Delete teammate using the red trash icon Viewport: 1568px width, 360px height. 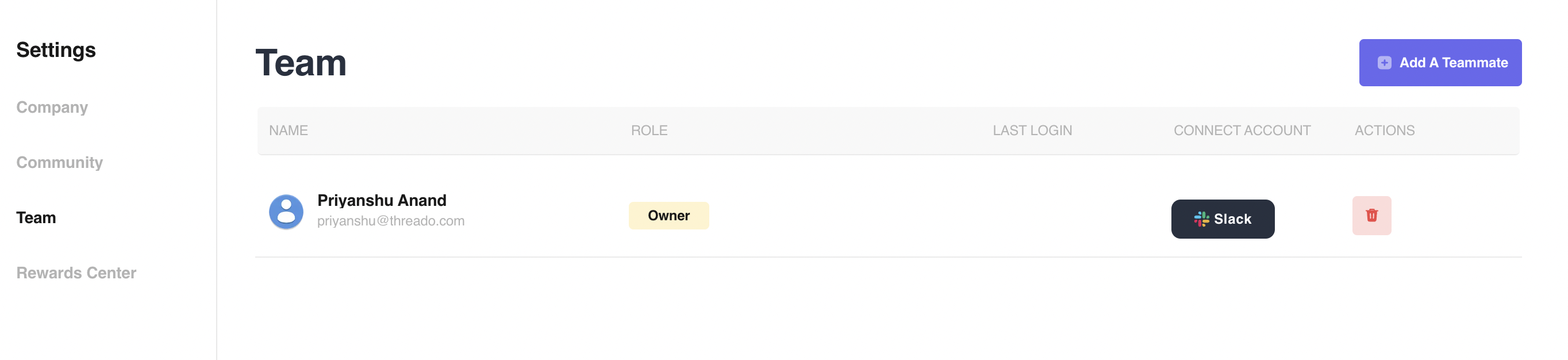[x=1371, y=216]
